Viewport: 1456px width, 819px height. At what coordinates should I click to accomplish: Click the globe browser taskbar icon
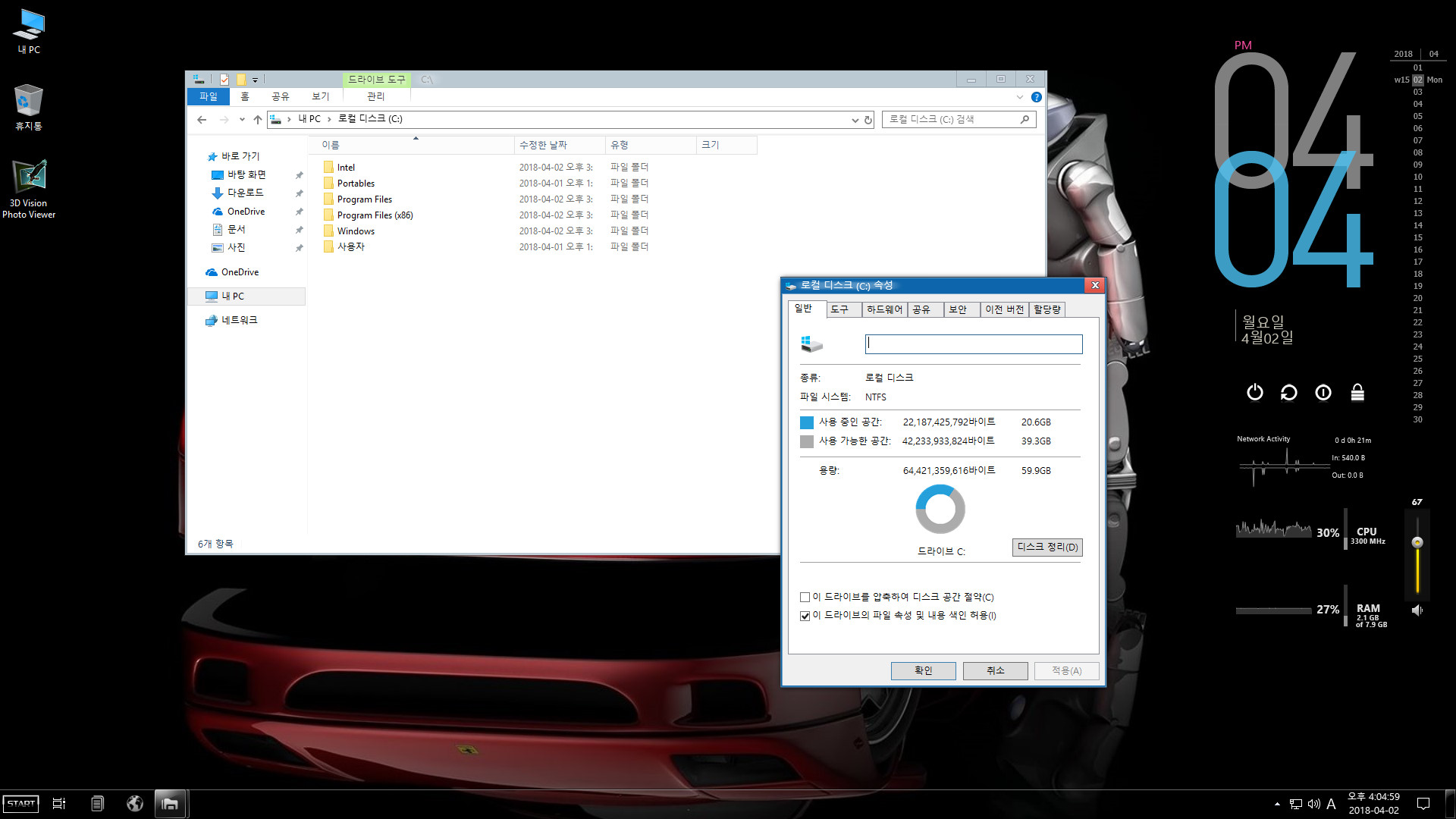pyautogui.click(x=135, y=804)
